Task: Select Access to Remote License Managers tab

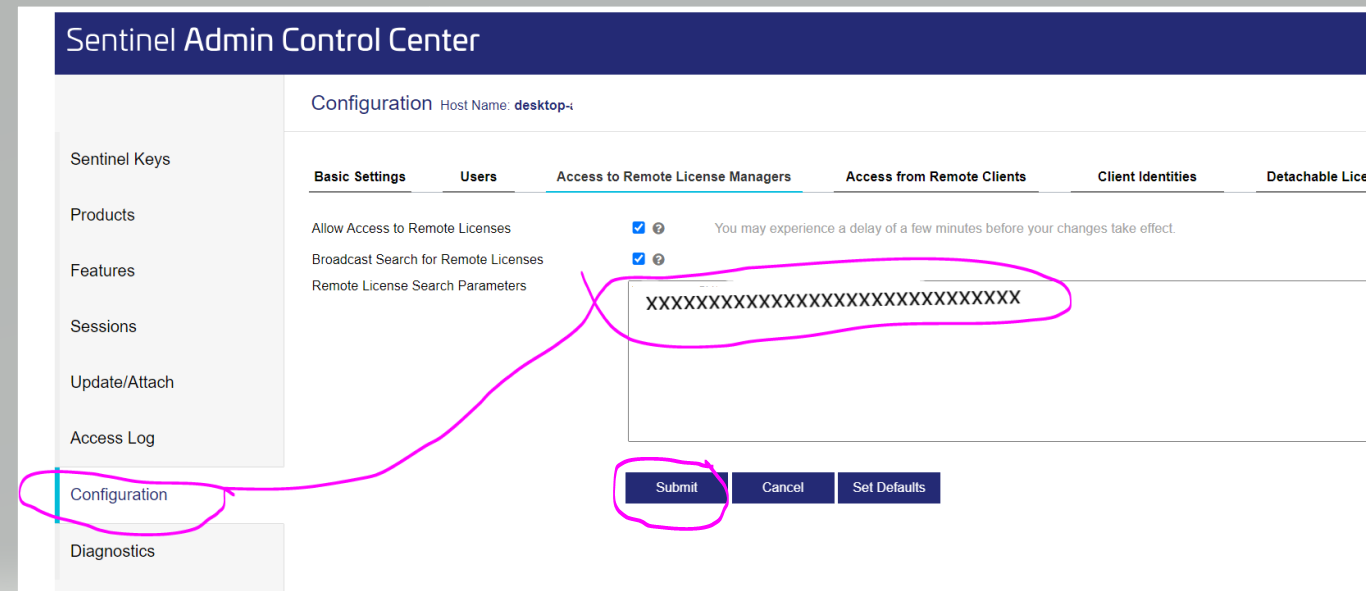Action: [674, 177]
